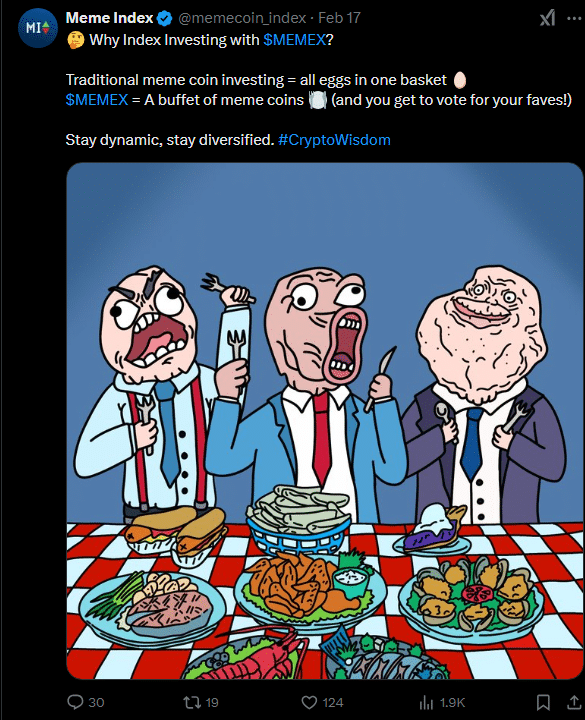Open the three-dot more options menu
The image size is (585, 720).
click(574, 18)
